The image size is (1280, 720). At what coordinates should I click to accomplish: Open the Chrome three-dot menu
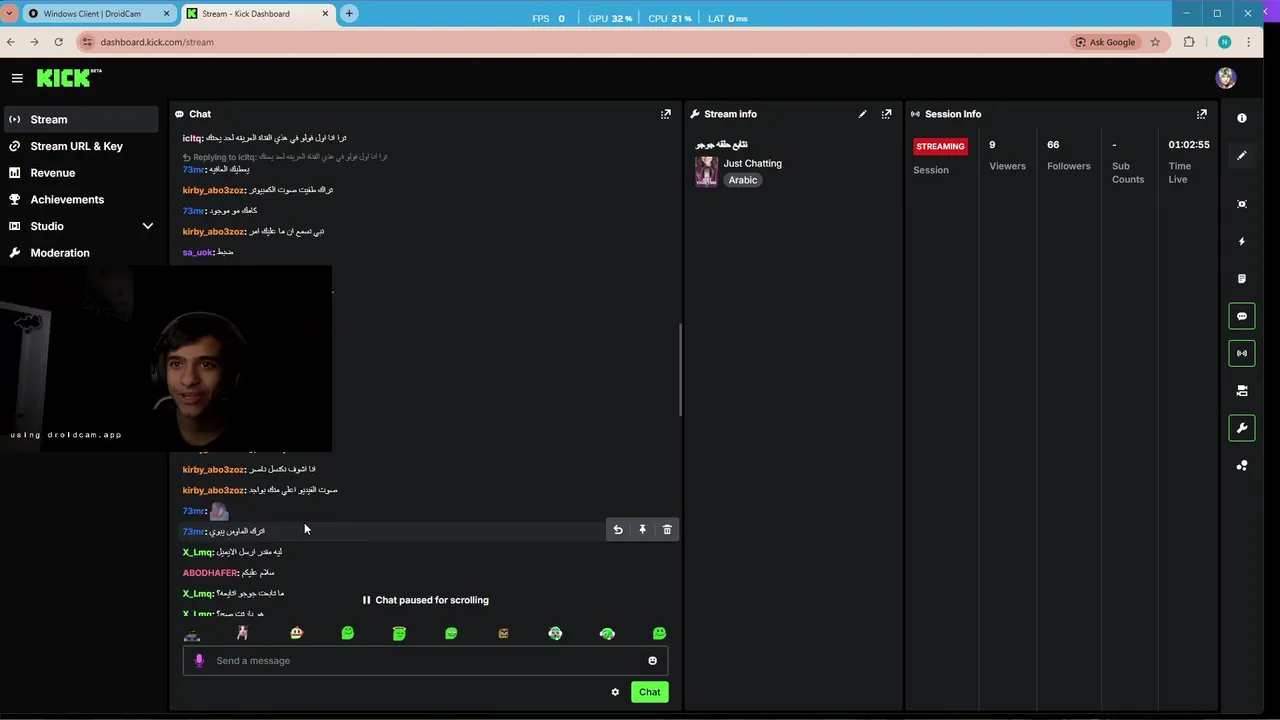1249,42
